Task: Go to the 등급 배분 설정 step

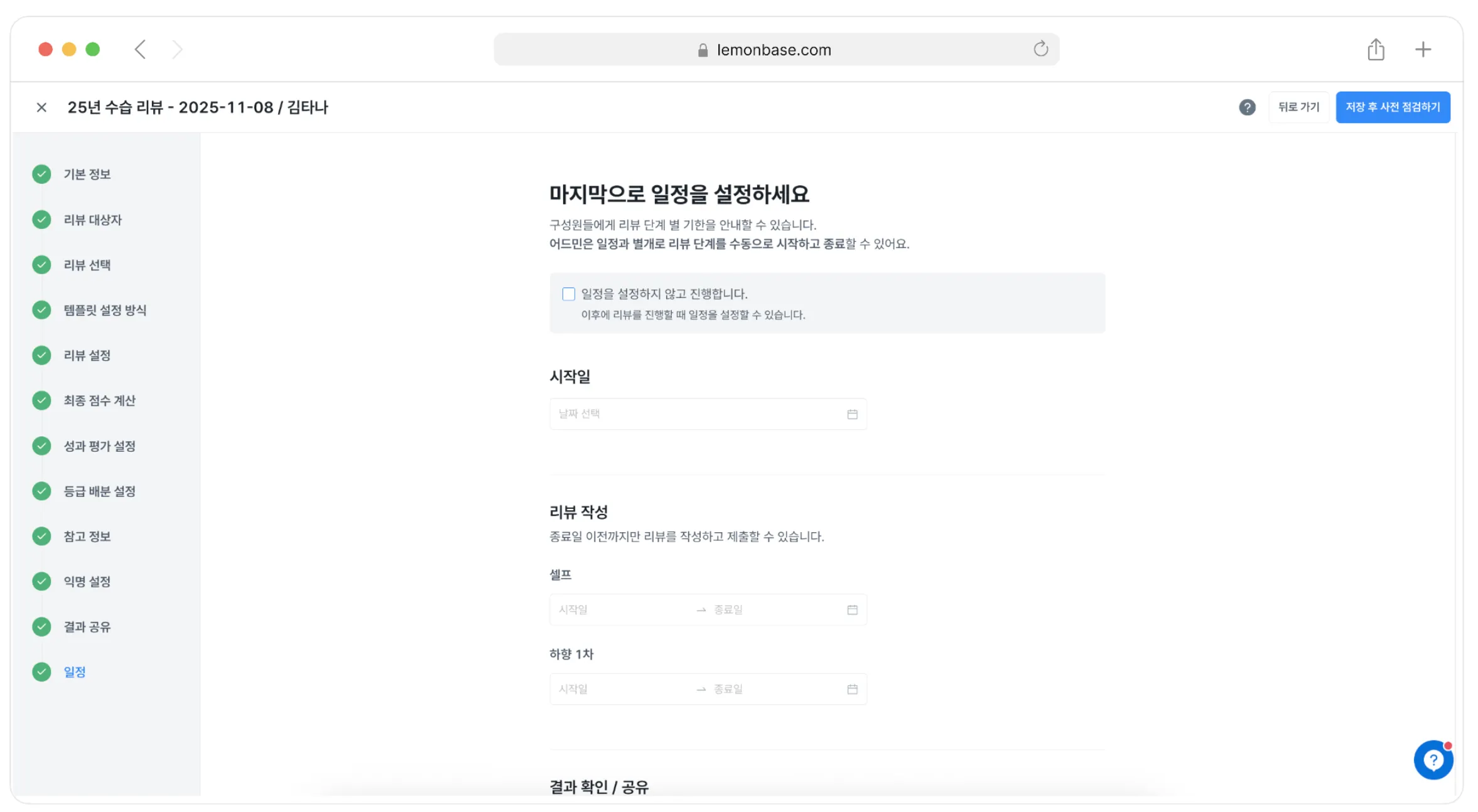Action: coord(99,491)
